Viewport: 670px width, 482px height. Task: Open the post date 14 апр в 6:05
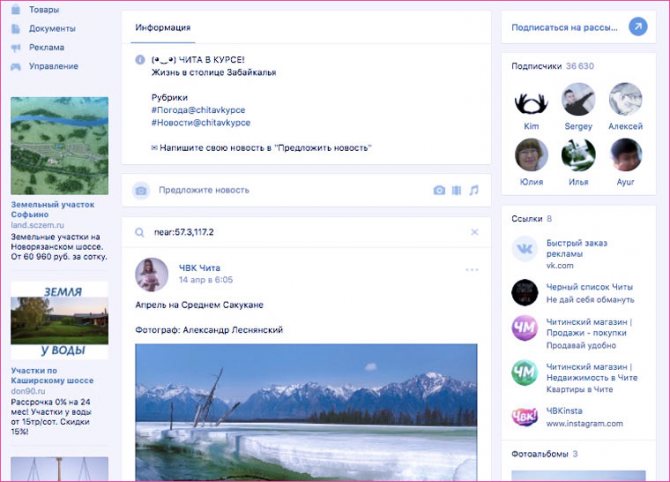pos(206,280)
